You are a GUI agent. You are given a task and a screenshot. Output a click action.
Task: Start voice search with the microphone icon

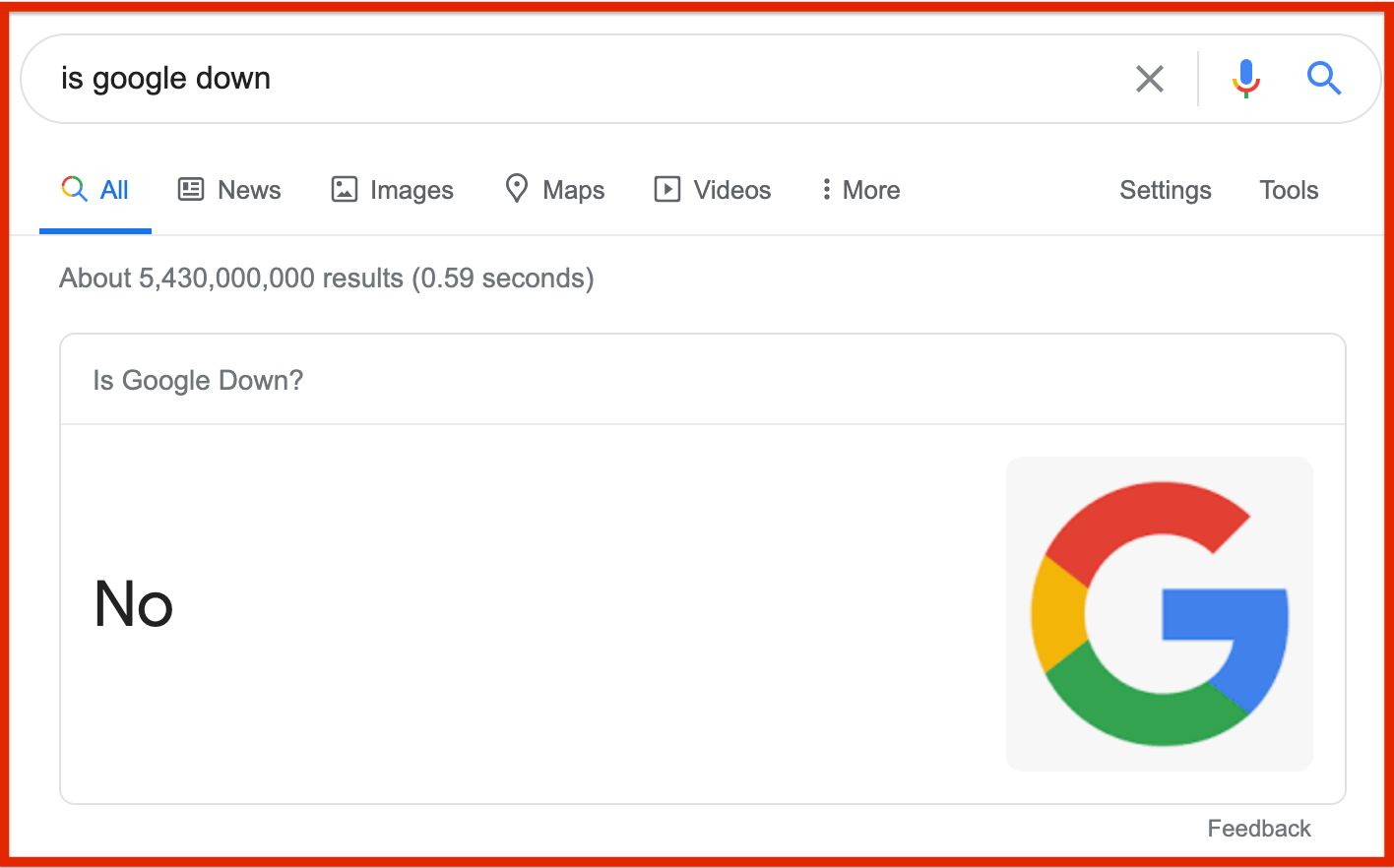(1245, 79)
